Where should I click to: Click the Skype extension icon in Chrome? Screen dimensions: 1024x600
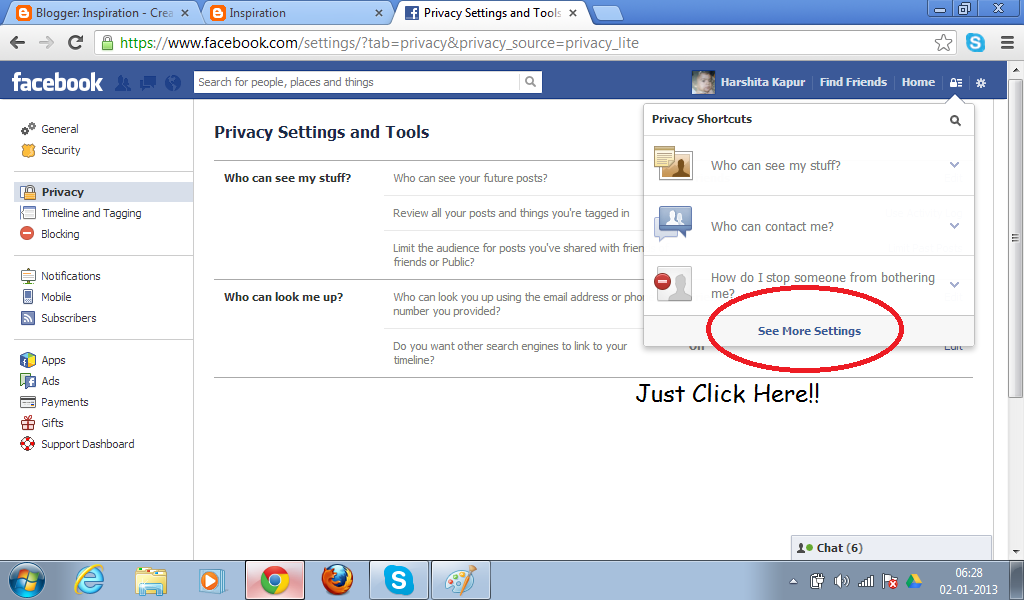(x=976, y=43)
